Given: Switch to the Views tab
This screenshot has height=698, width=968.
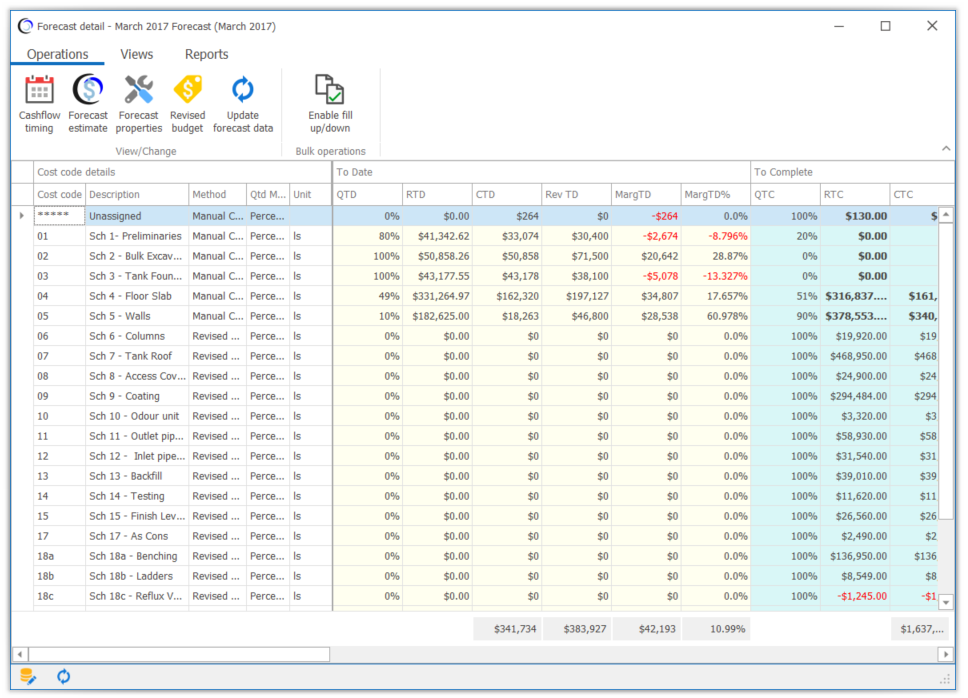Looking at the screenshot, I should 136,54.
